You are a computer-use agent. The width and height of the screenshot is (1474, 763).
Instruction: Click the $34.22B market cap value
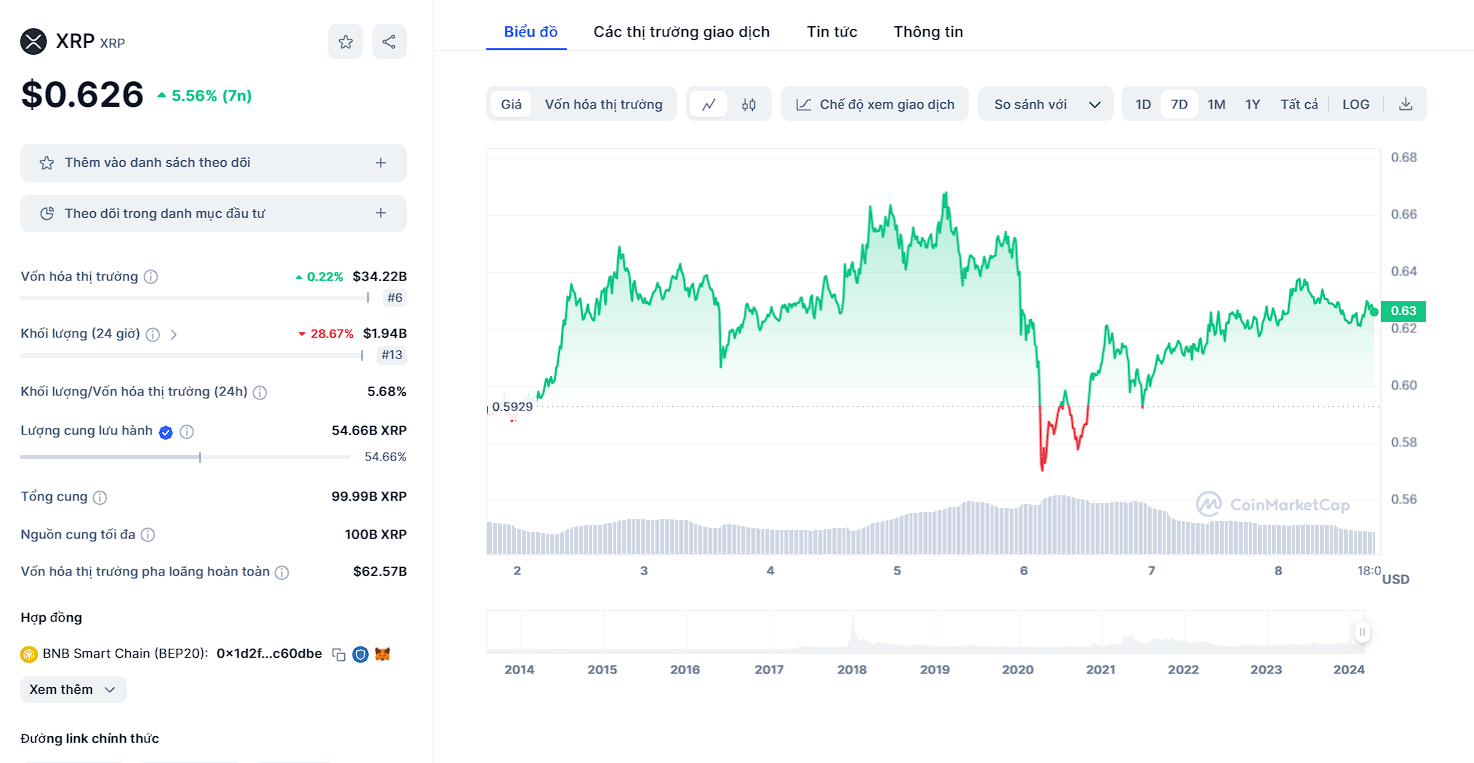(380, 277)
